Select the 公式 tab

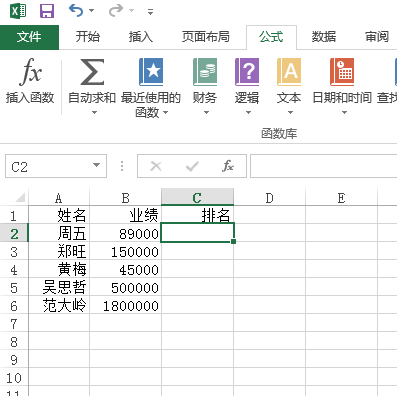click(271, 37)
